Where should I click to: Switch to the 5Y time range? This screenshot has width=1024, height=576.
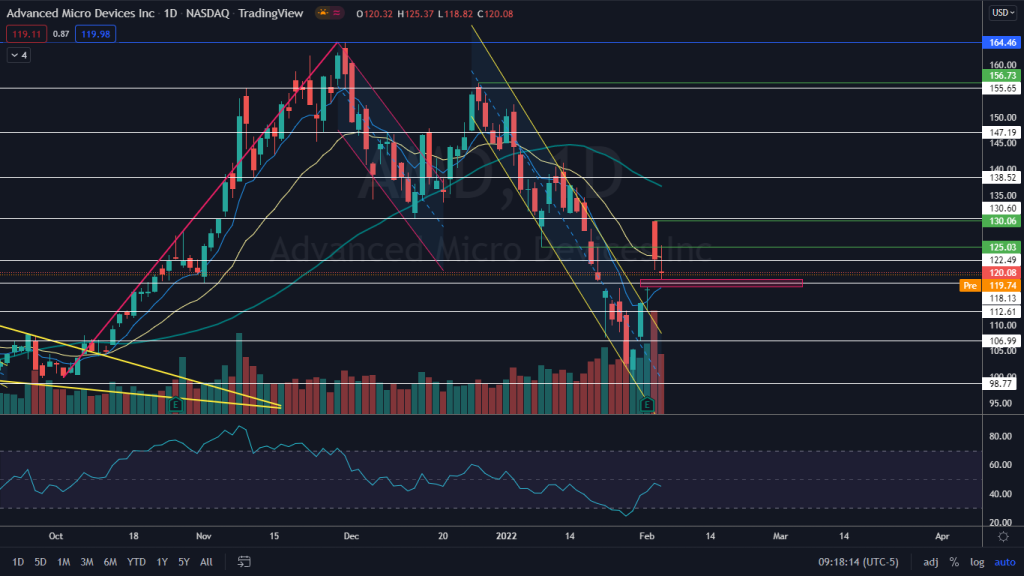tap(183, 562)
